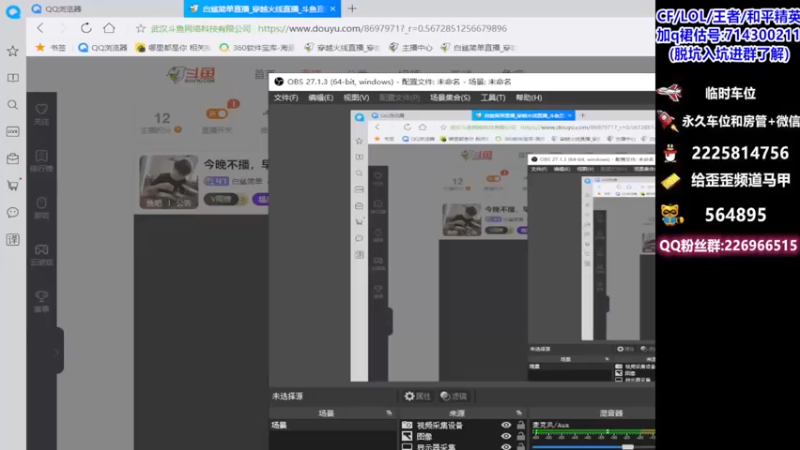Open 关注 heart icon on Douyu sidebar
Screen dimensions: 800x450
tap(41, 114)
